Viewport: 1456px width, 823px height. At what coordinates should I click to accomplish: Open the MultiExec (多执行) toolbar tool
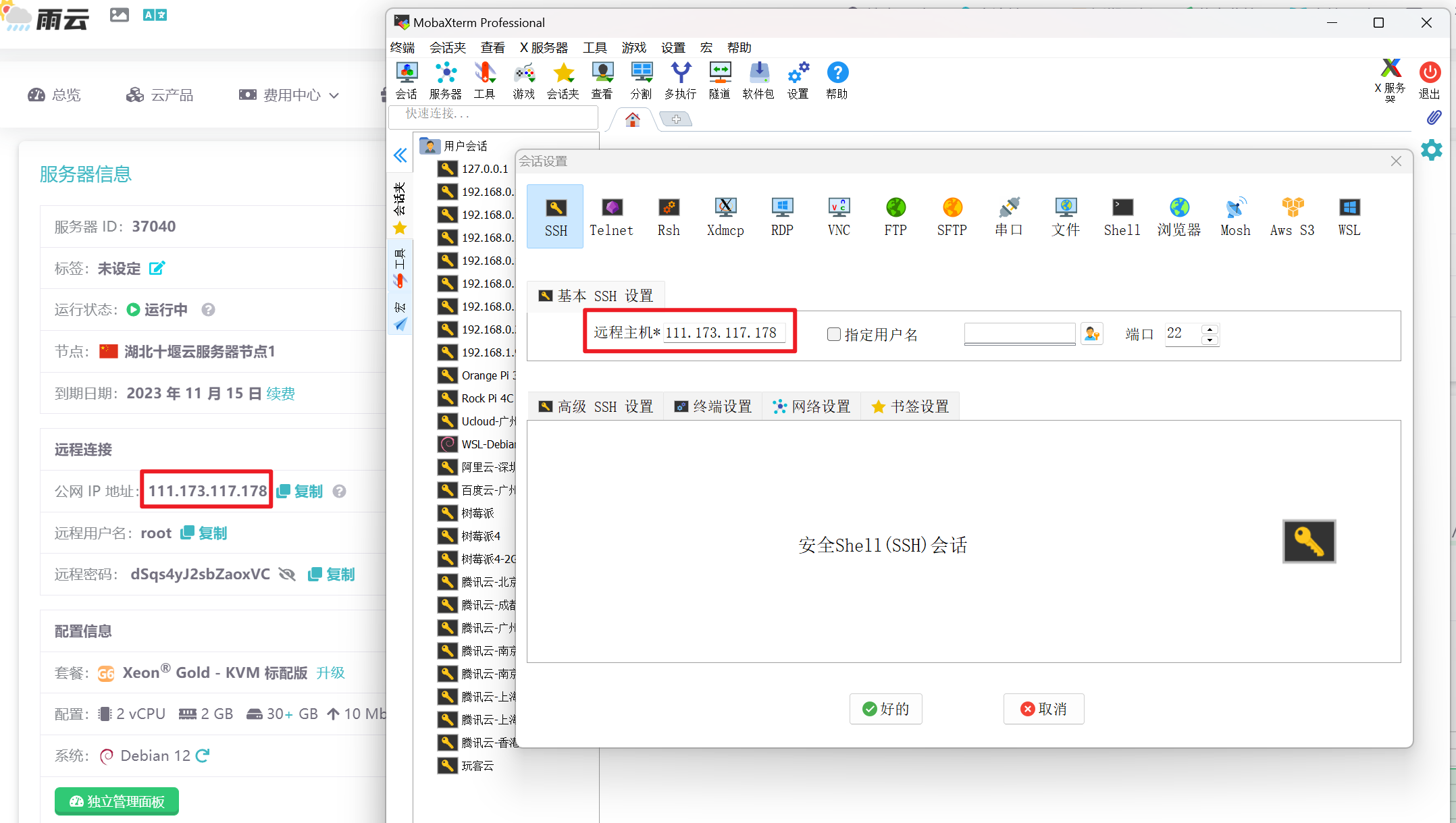point(680,80)
